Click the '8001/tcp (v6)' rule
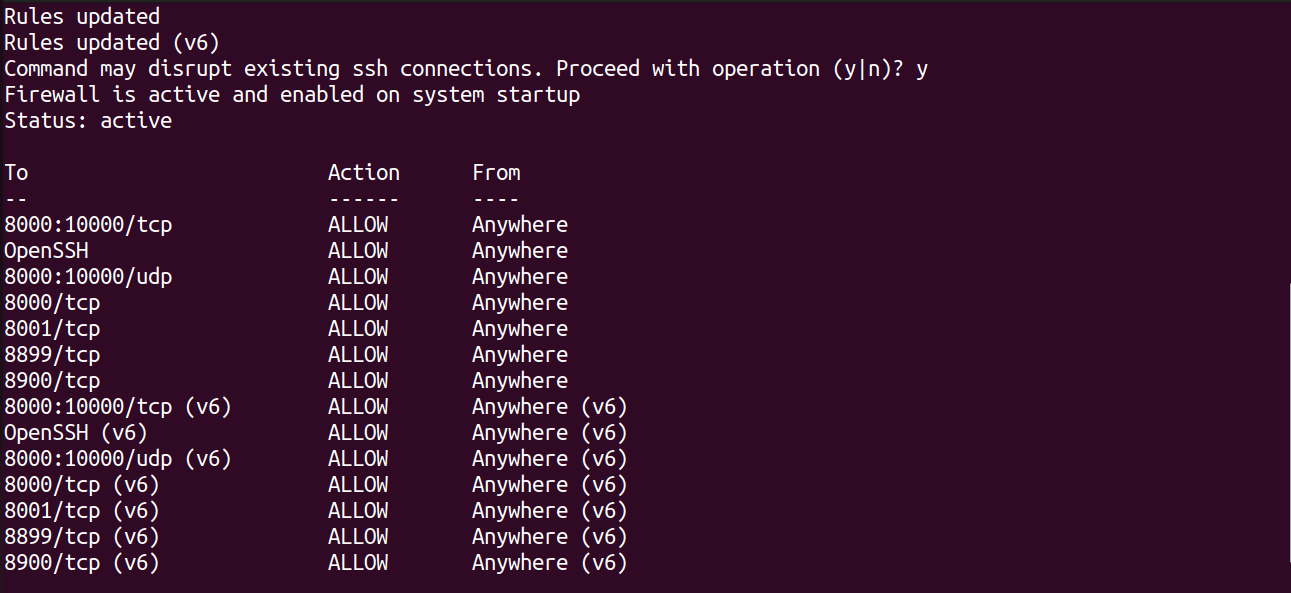Viewport: 1291px width, 593px height. point(82,511)
